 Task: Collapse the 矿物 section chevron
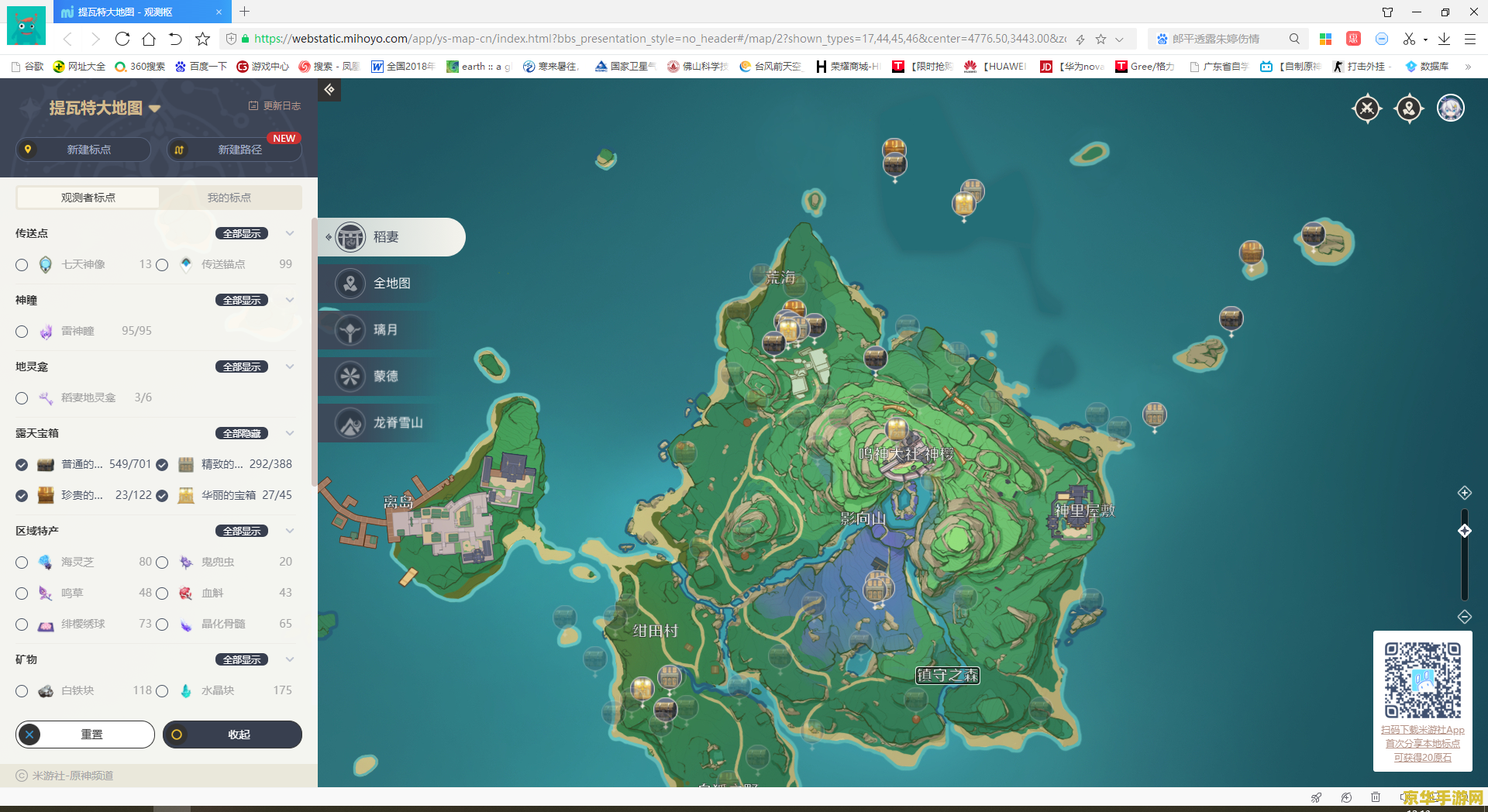290,659
